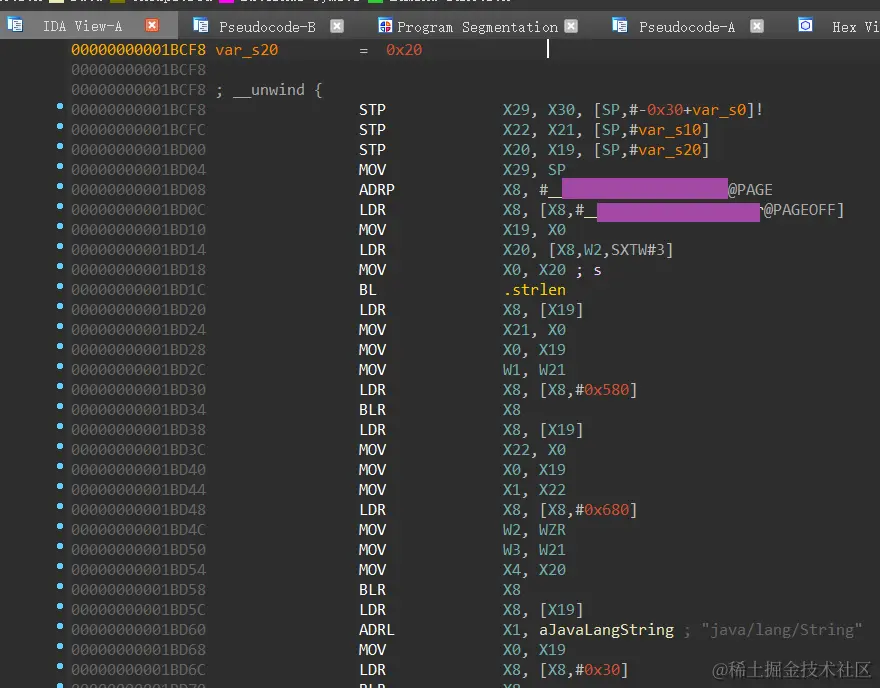Select operand X22, X0
880x688 pixels.
pos(534,450)
